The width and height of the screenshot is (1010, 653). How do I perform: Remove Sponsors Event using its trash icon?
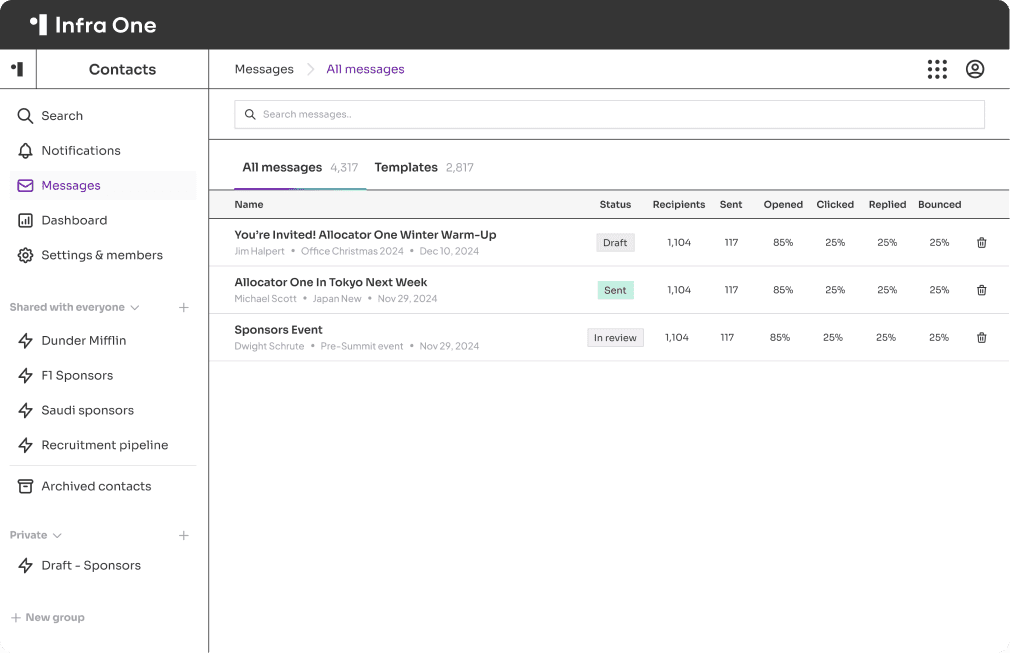pos(981,337)
